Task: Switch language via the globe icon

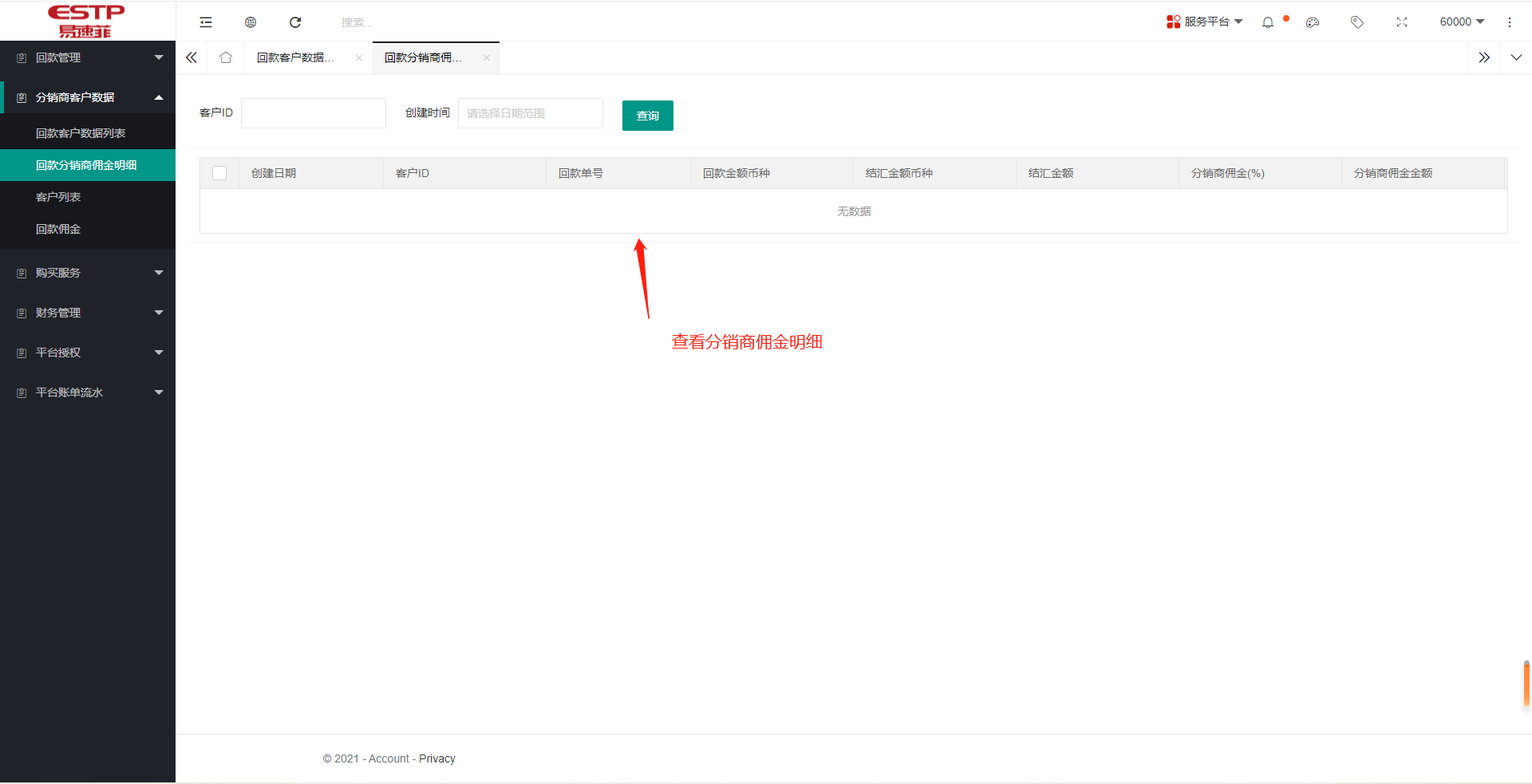Action: 251,22
